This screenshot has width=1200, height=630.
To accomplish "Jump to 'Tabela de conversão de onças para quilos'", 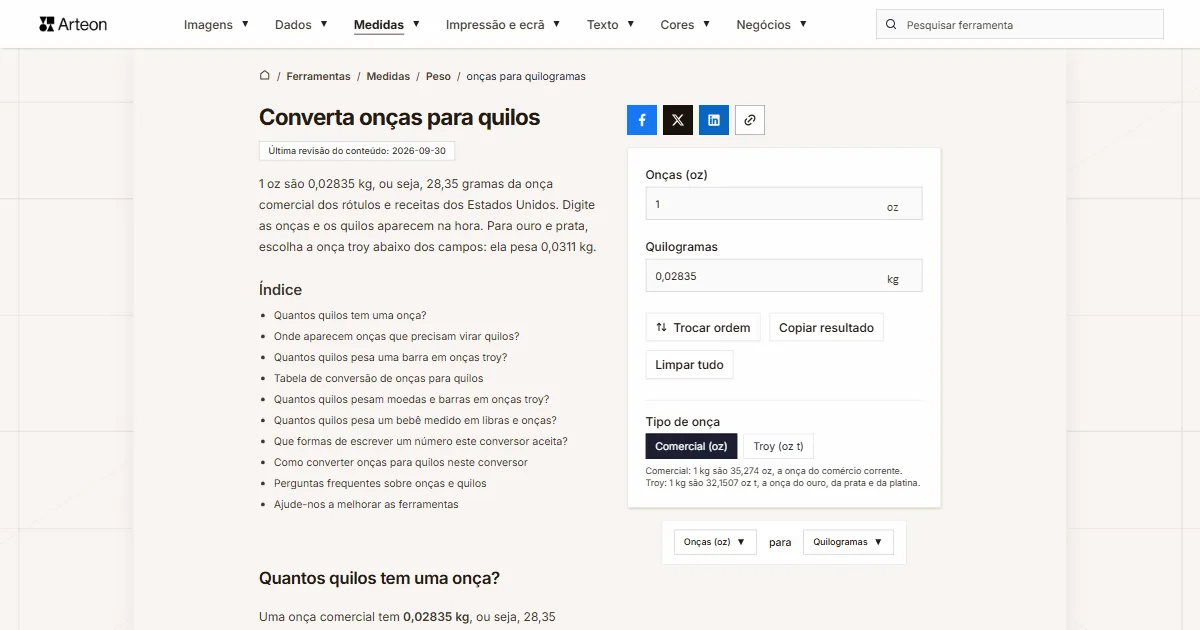I will pos(378,378).
